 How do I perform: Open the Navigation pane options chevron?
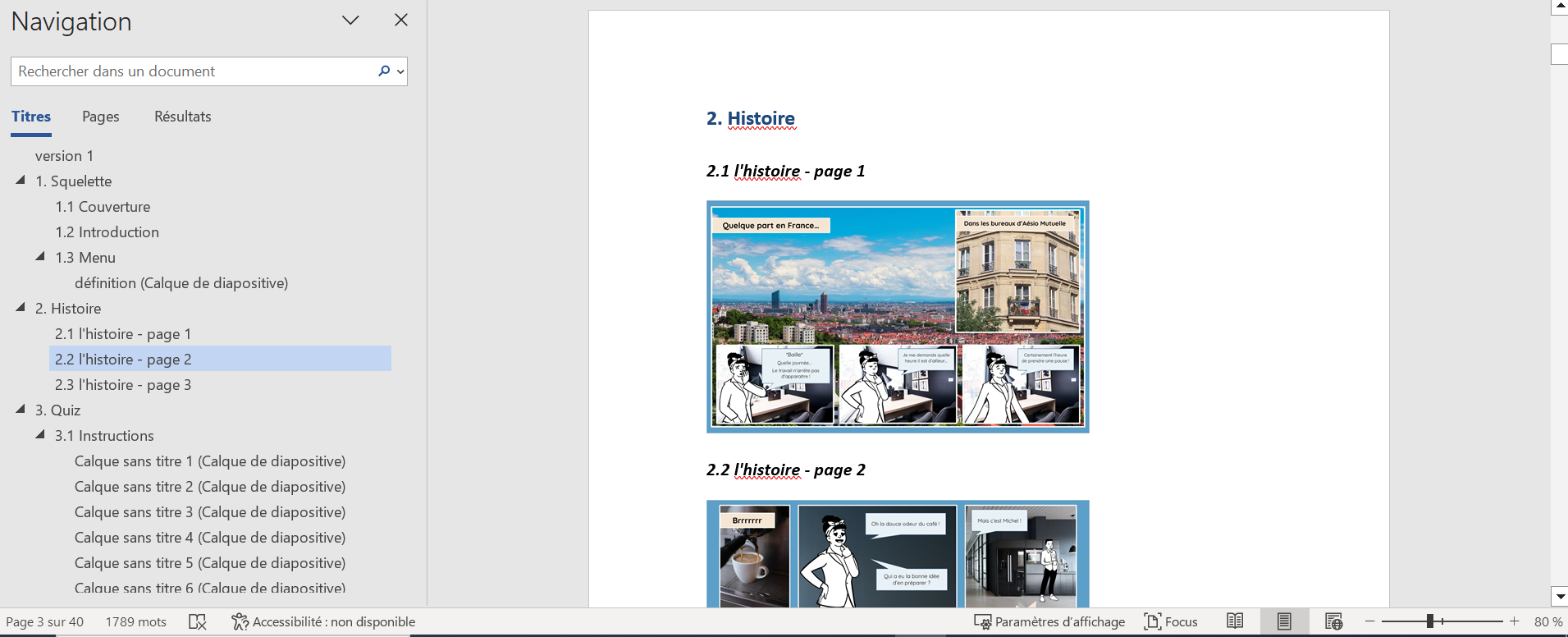[350, 21]
